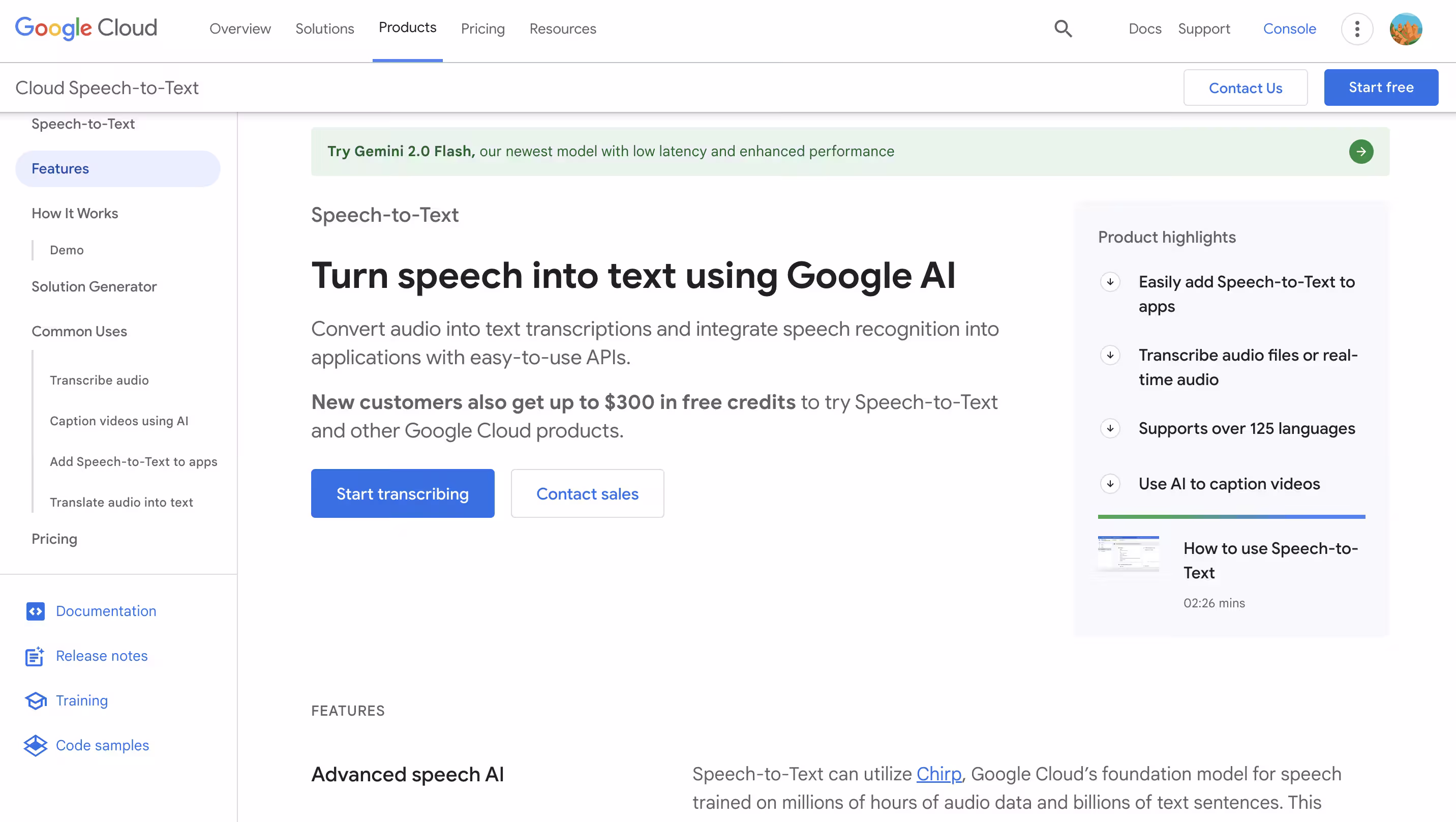Open Caption videos using AI item

(x=118, y=421)
